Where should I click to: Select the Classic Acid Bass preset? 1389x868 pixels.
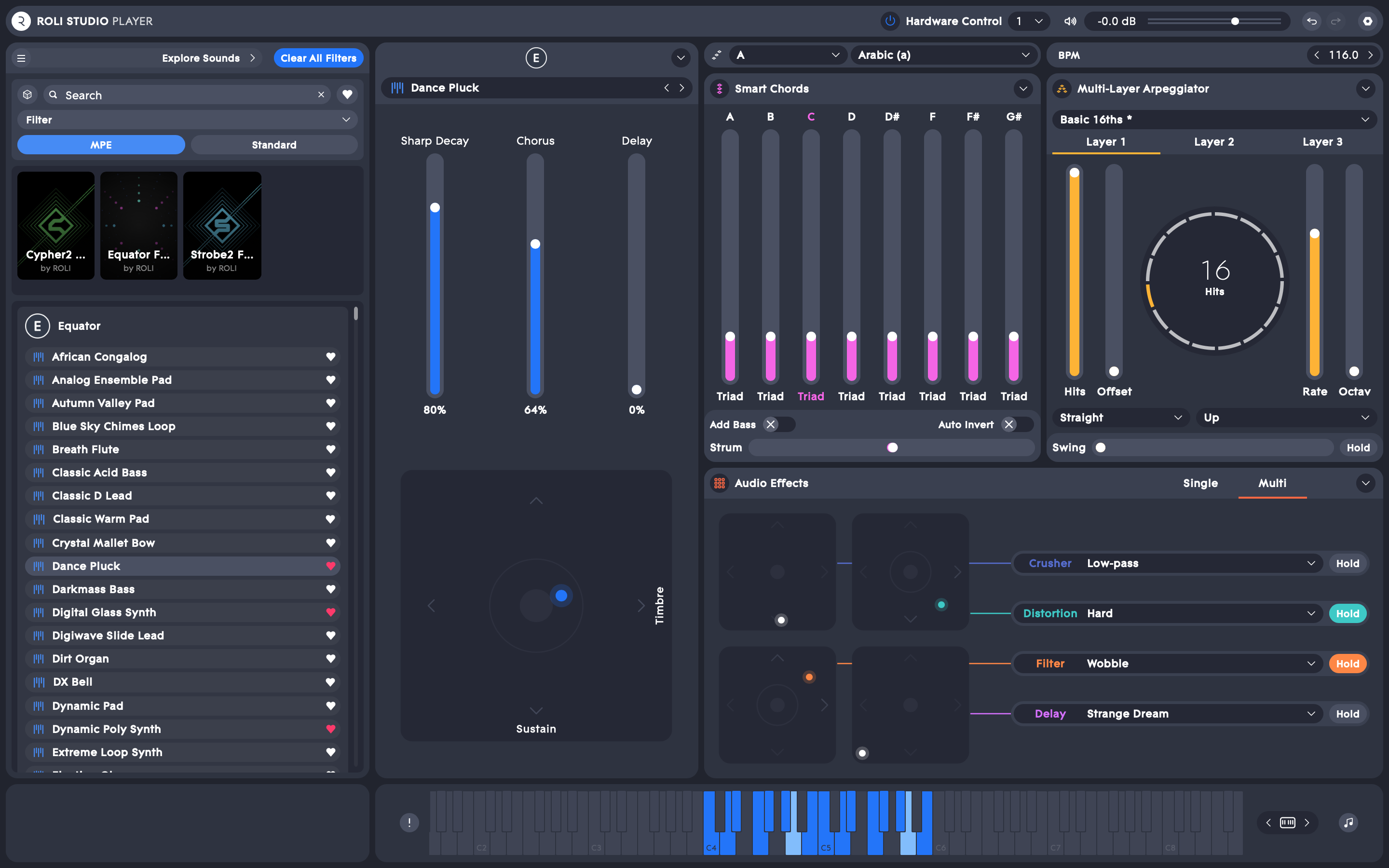pyautogui.click(x=182, y=473)
